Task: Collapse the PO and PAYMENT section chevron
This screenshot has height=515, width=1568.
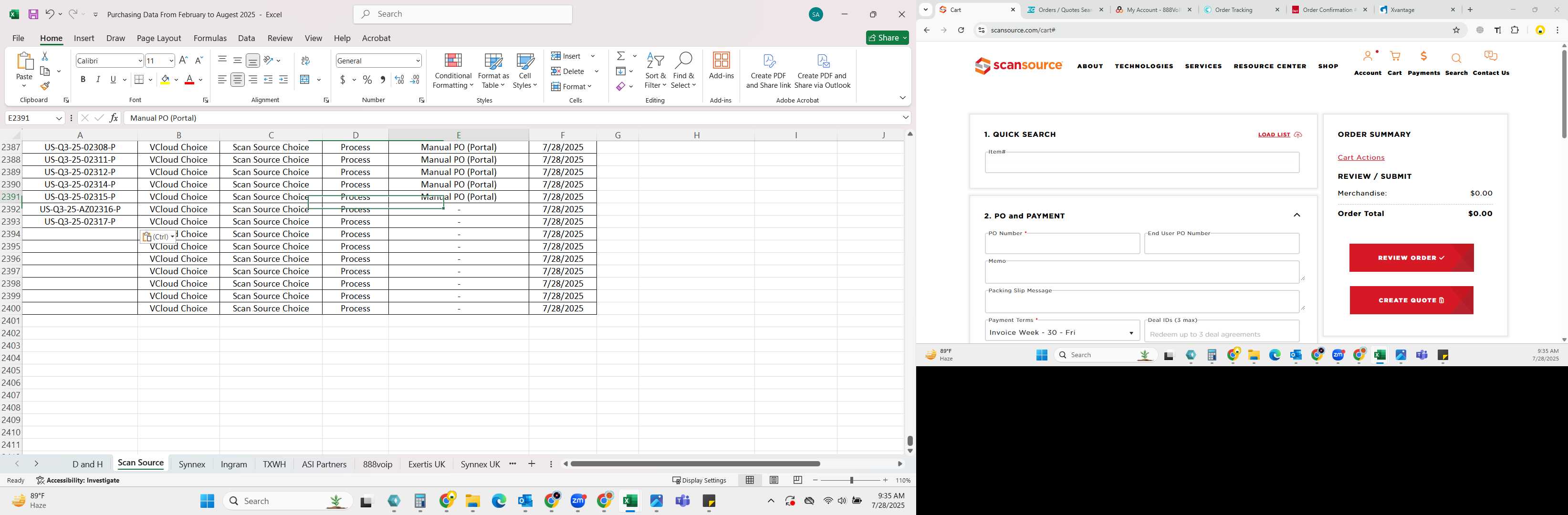Action: (1296, 215)
